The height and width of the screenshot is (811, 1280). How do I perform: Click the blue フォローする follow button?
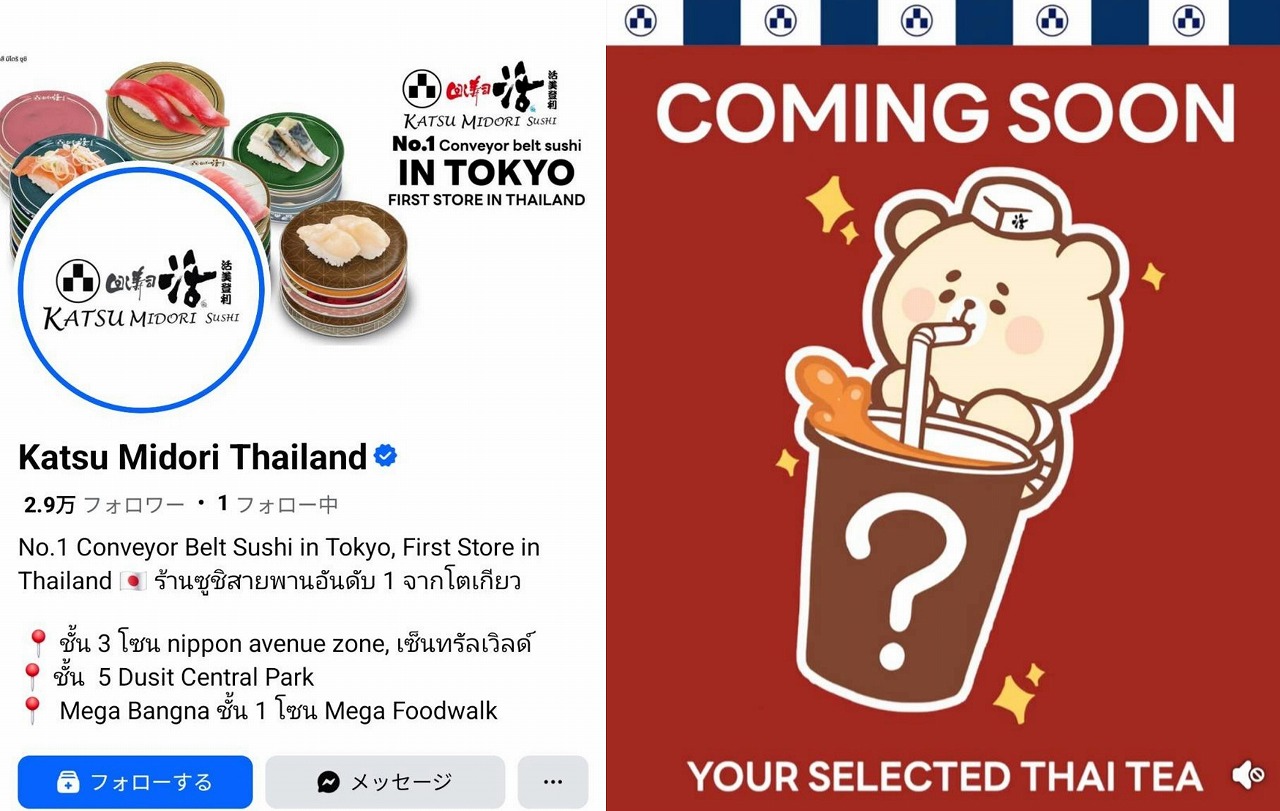point(135,782)
